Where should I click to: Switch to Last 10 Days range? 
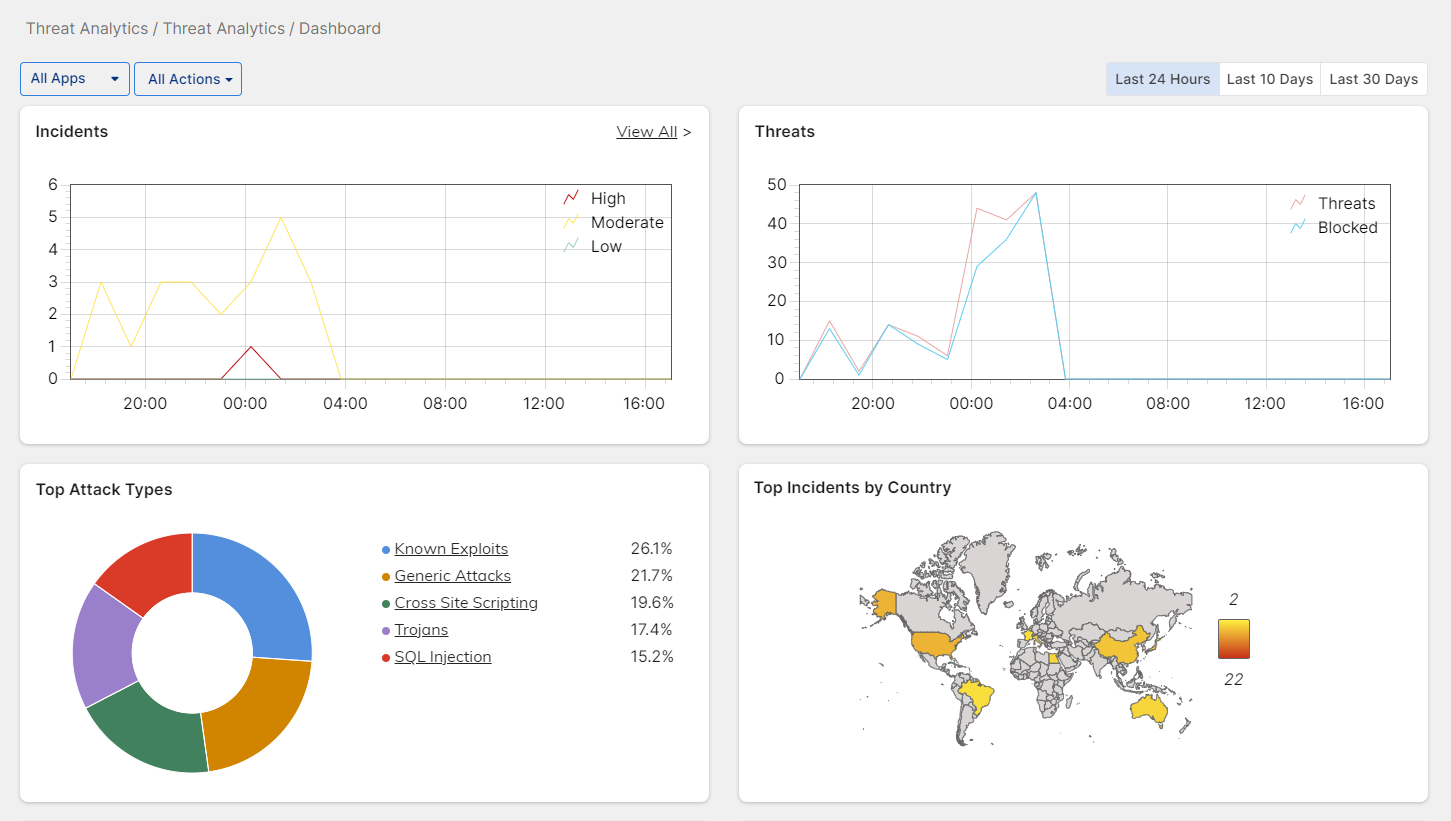(x=1269, y=79)
